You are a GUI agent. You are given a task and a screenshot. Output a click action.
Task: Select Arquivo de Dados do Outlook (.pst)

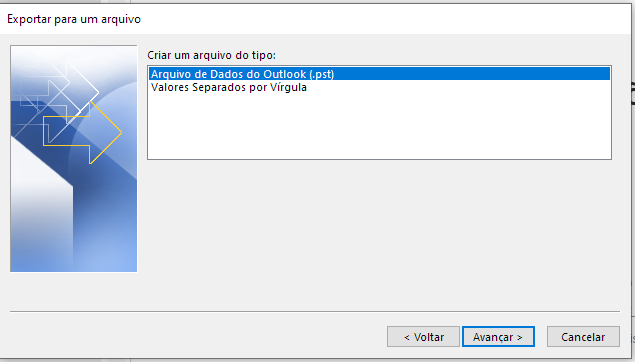379,74
